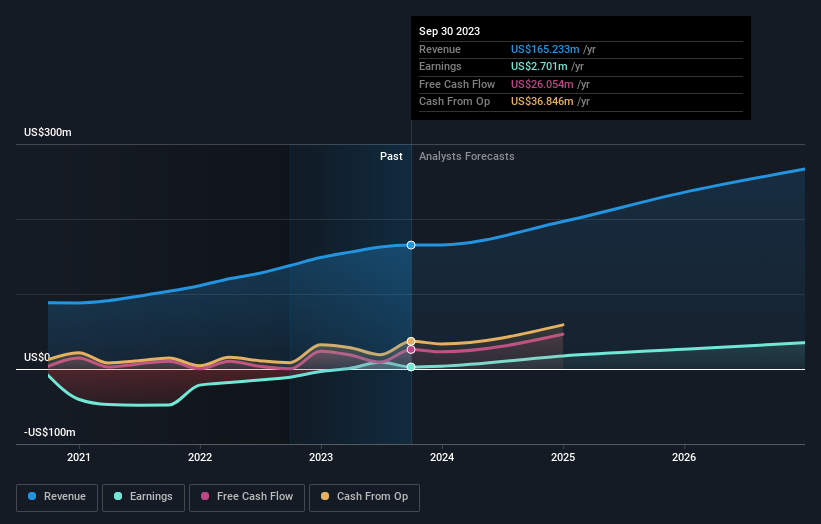The height and width of the screenshot is (524, 821).
Task: Click the blue Revenue legend dot
Action: coord(32,496)
